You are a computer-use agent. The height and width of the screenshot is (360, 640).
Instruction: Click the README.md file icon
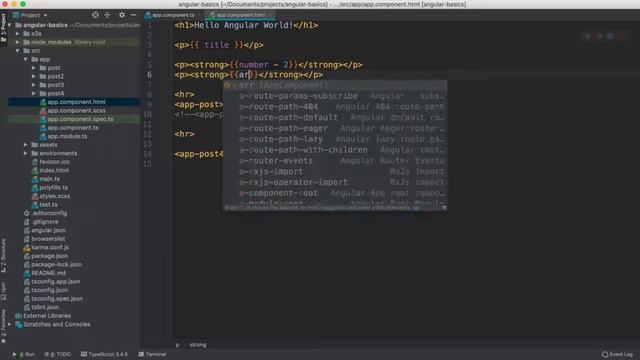coord(27,273)
